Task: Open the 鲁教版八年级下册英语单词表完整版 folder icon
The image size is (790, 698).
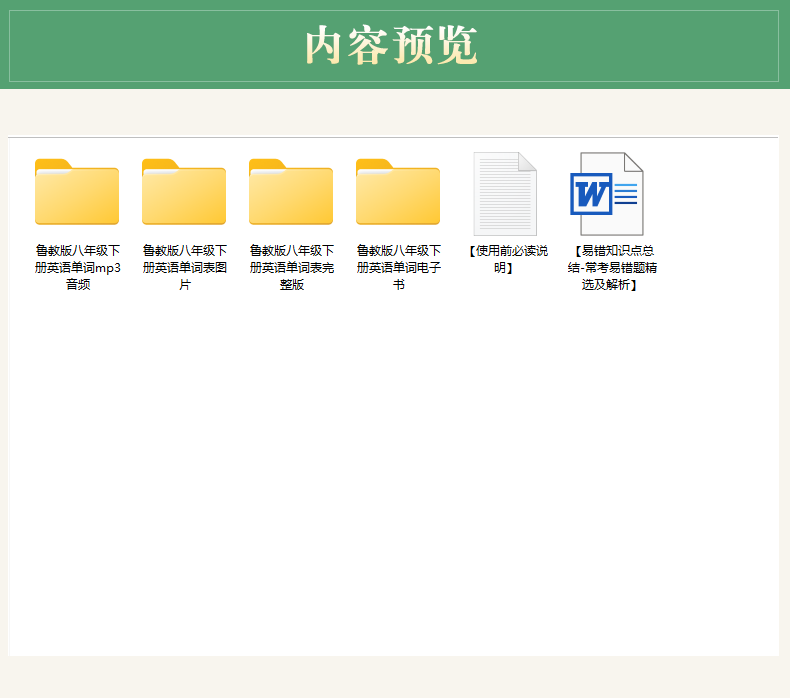Action: 291,192
